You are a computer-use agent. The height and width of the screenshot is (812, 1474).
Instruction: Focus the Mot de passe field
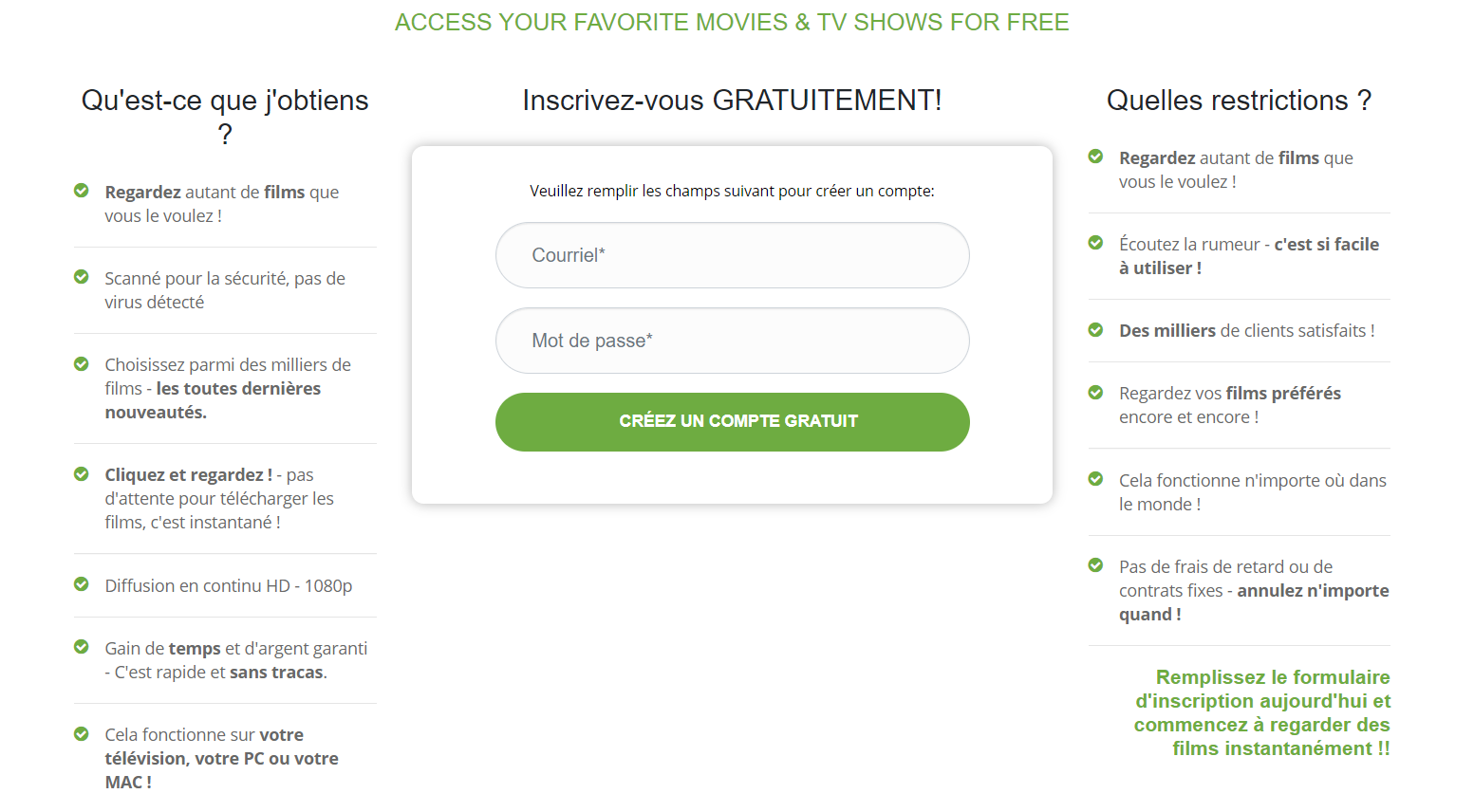pos(732,341)
